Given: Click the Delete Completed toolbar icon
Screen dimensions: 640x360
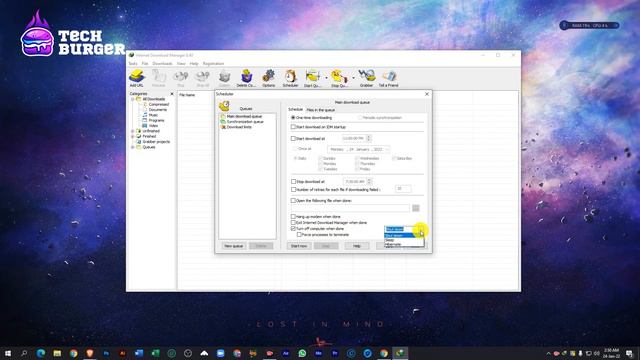Looking at the screenshot, I should 246,78.
